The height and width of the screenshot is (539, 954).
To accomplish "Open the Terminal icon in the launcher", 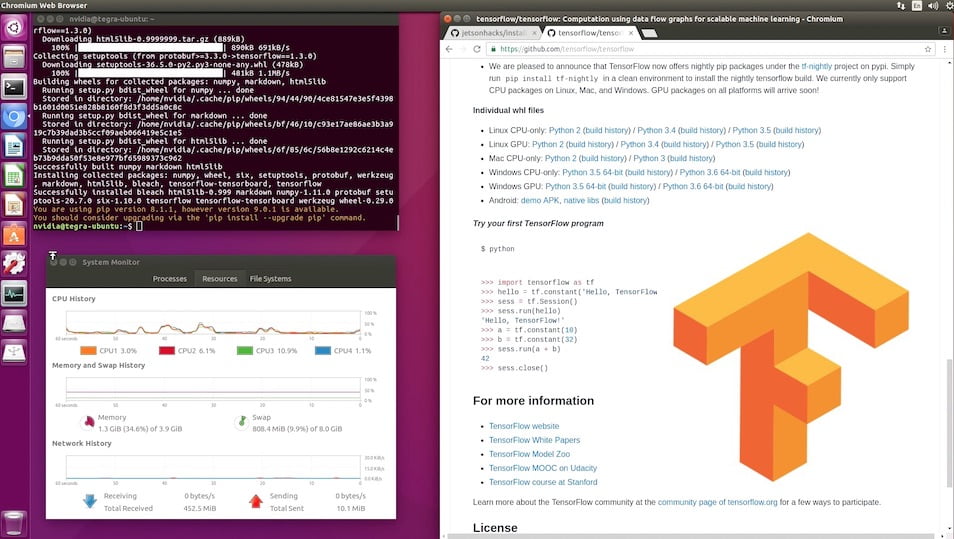I will click(x=14, y=88).
